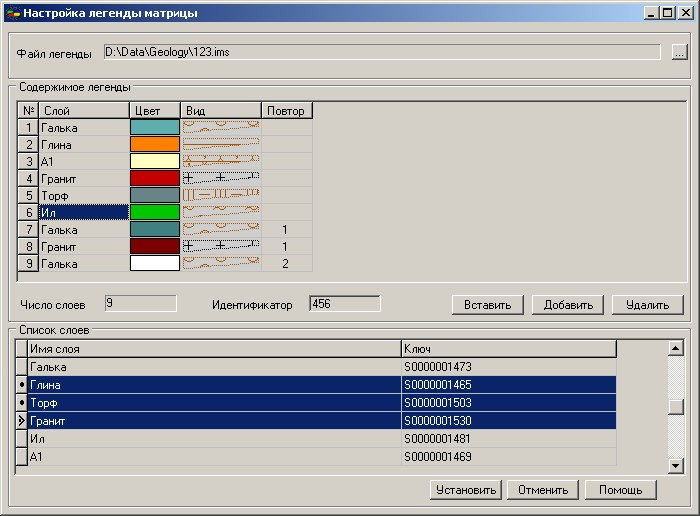Click the dark red swatch in row 8
Image resolution: width=700 pixels, height=516 pixels.
click(155, 246)
